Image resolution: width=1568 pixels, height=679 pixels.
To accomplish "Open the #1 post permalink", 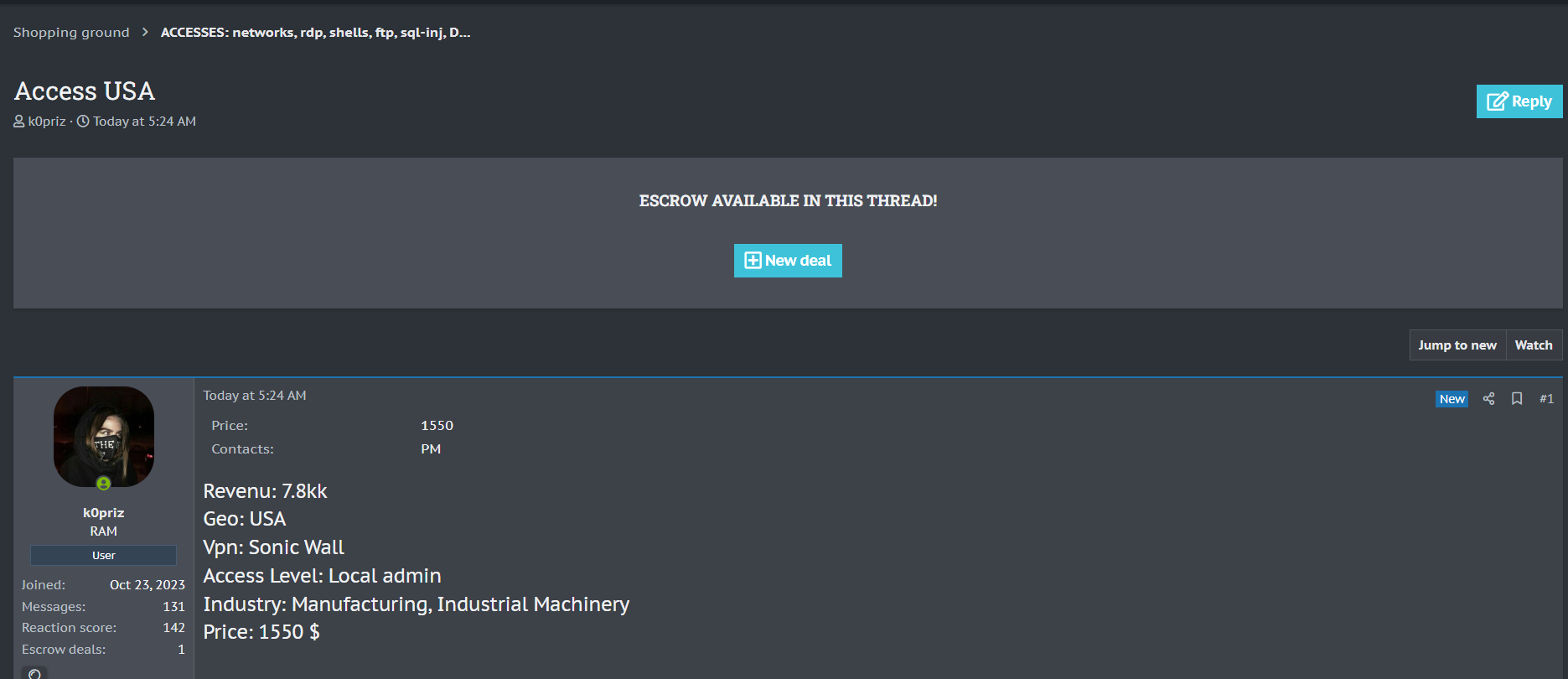I will coord(1546,399).
